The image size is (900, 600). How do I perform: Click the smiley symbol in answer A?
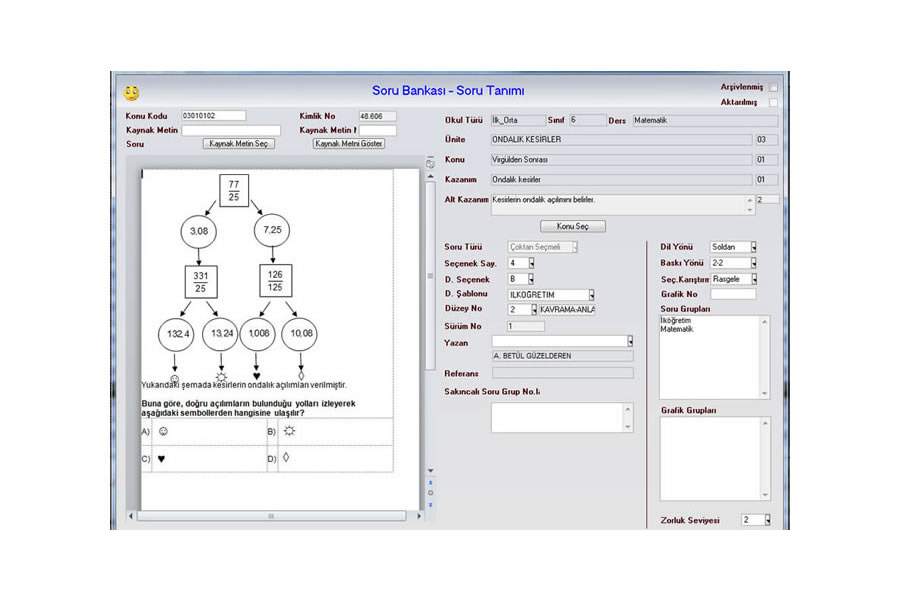(163, 431)
